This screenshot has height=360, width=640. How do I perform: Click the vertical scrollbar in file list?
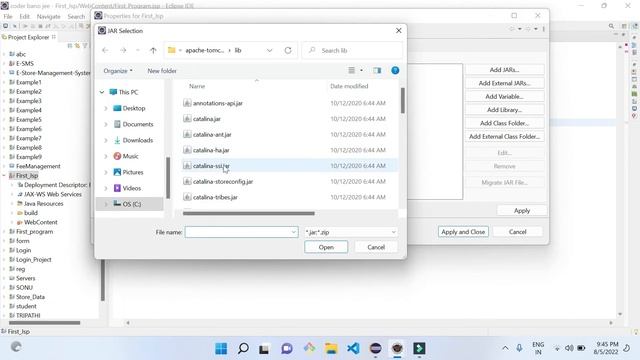click(x=402, y=100)
